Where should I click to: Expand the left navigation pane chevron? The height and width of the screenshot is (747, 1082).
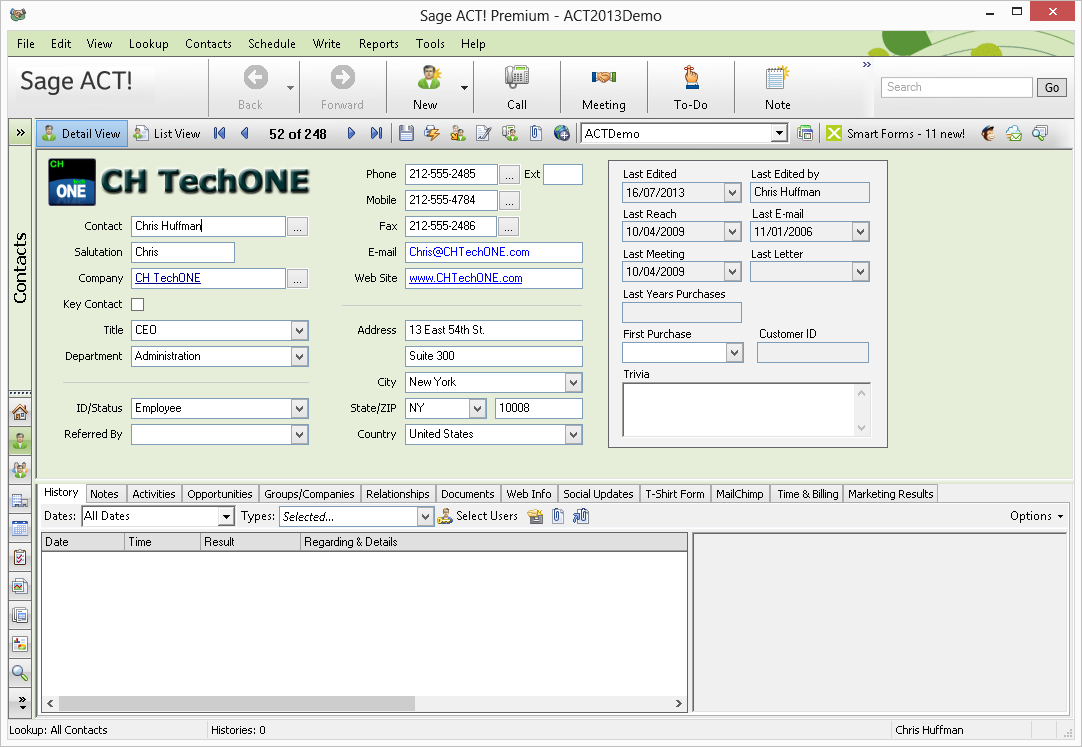point(20,132)
